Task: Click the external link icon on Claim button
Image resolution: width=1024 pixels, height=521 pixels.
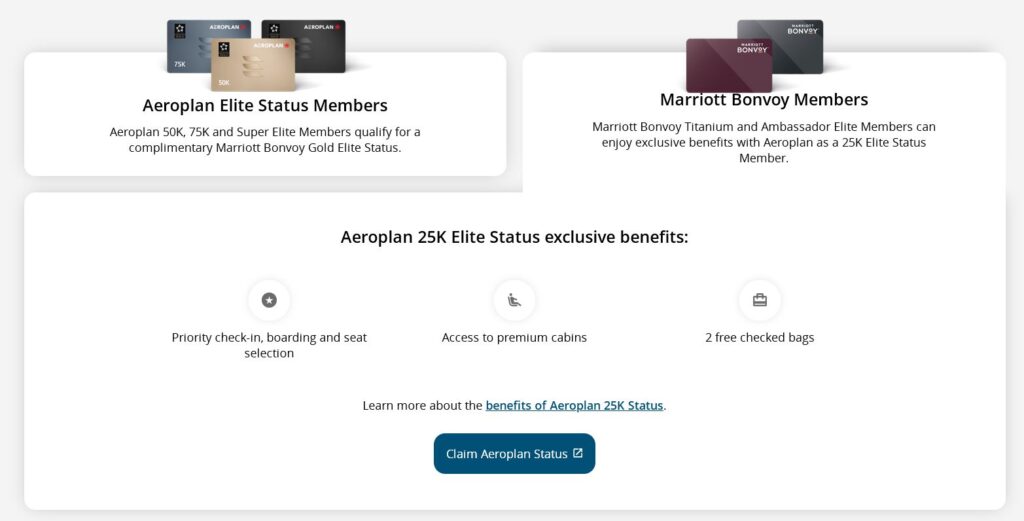Action: pos(578,453)
